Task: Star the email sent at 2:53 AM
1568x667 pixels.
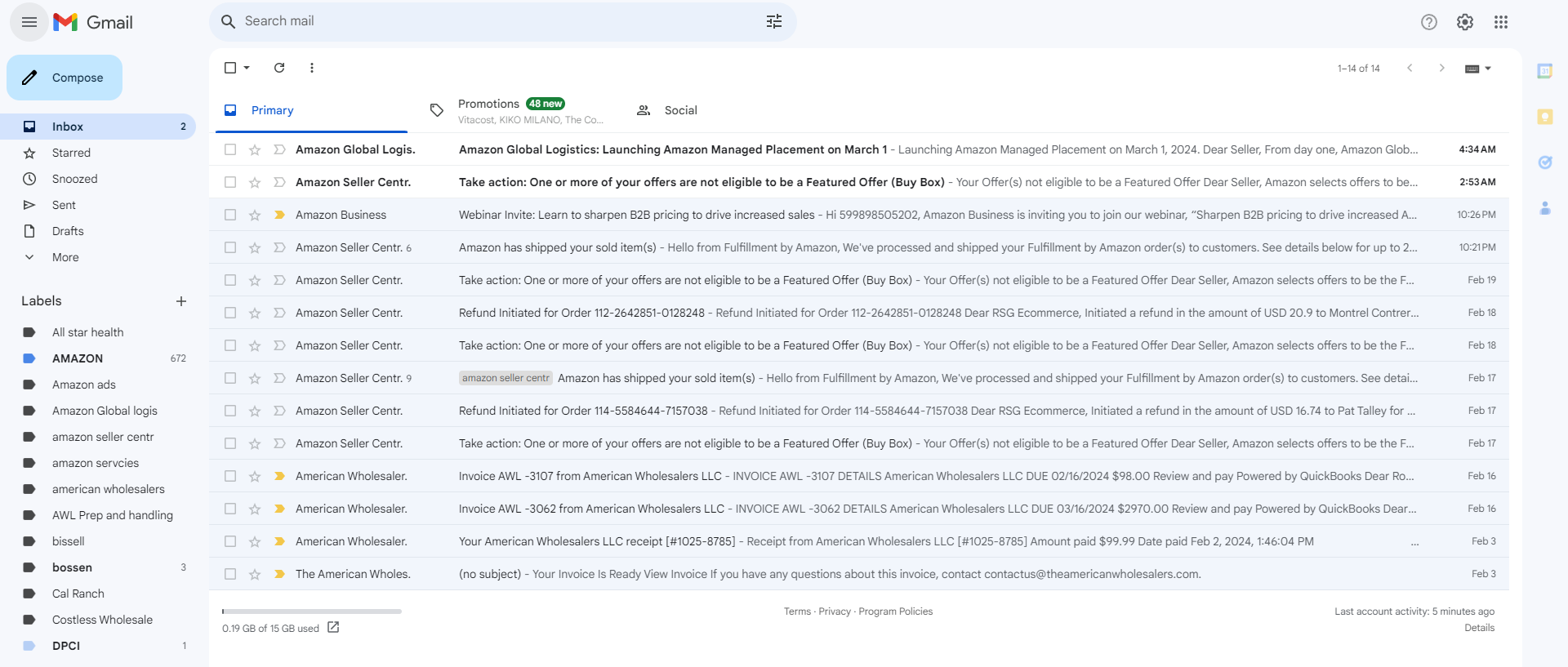Action: [x=255, y=182]
